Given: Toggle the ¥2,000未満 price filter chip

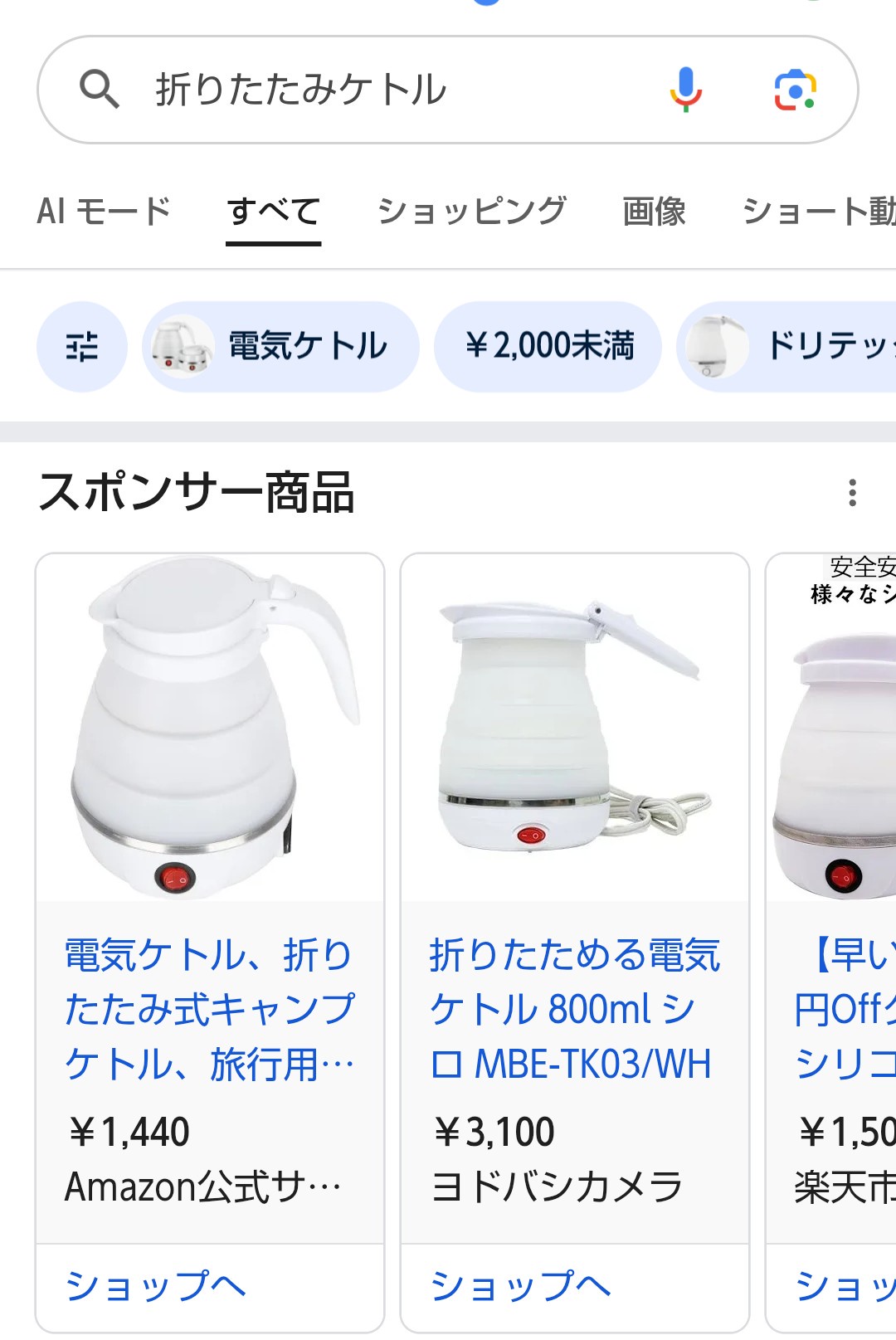Looking at the screenshot, I should coord(548,347).
